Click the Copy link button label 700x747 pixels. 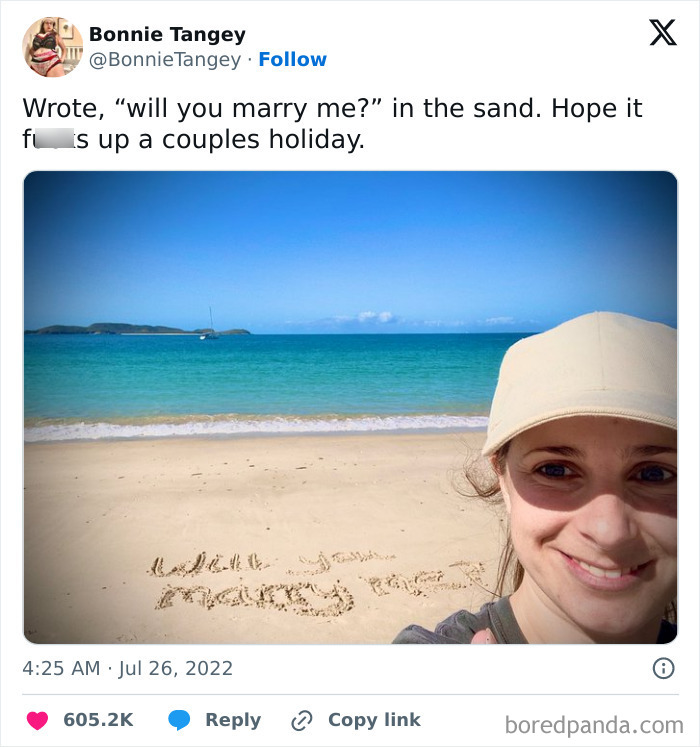point(374,720)
